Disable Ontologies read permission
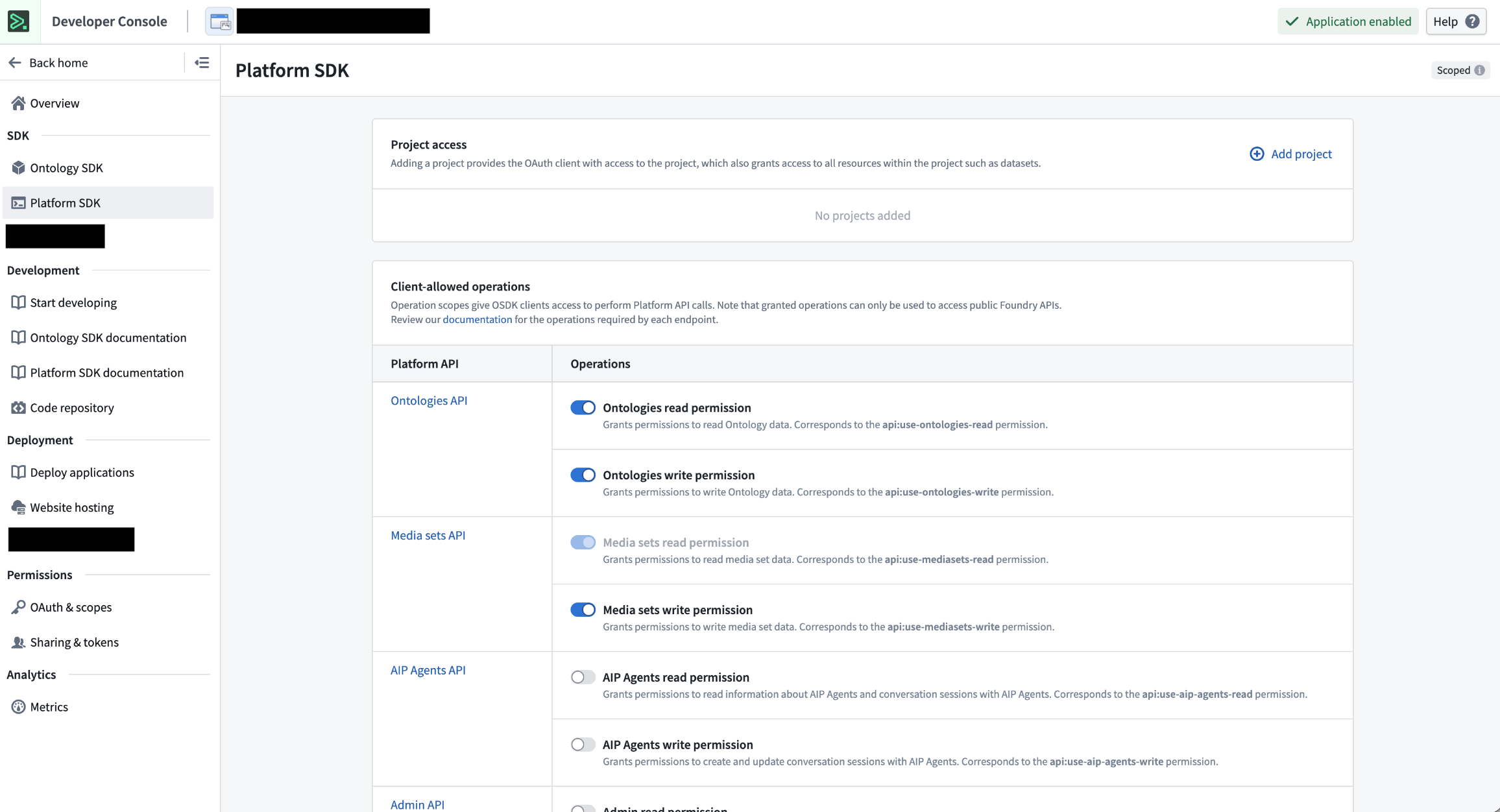Viewport: 1500px width, 812px height. (x=583, y=407)
